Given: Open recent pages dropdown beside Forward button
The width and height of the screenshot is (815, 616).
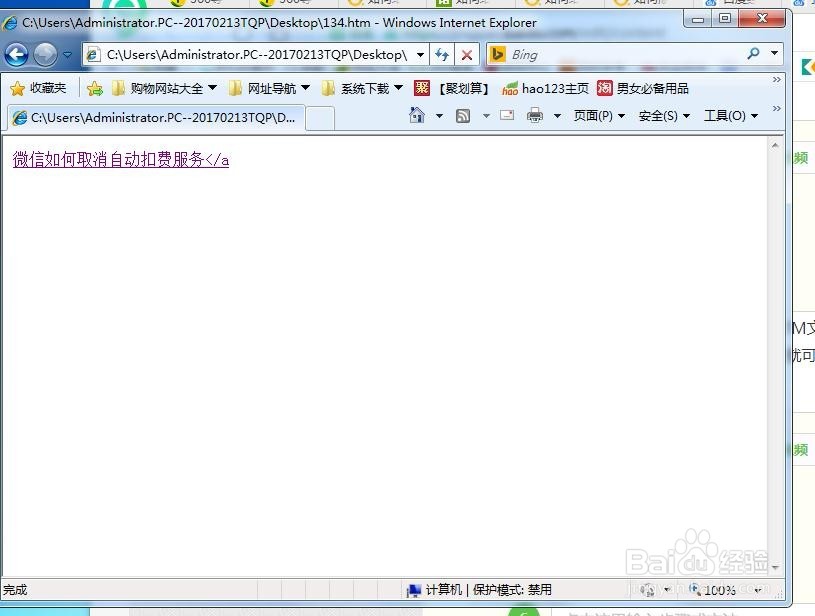Looking at the screenshot, I should click(x=68, y=54).
